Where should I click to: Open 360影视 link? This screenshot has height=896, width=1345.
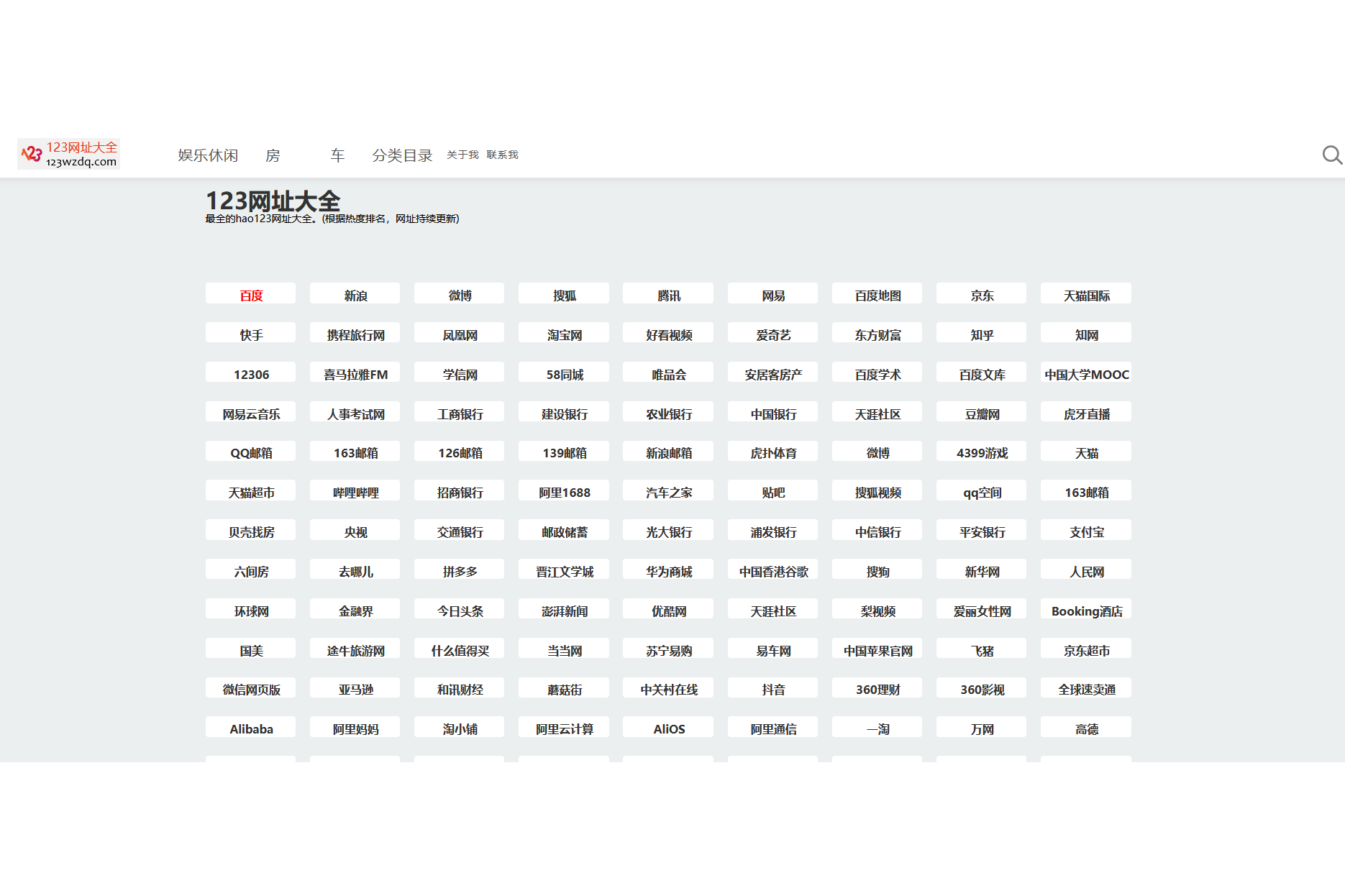[x=982, y=689]
